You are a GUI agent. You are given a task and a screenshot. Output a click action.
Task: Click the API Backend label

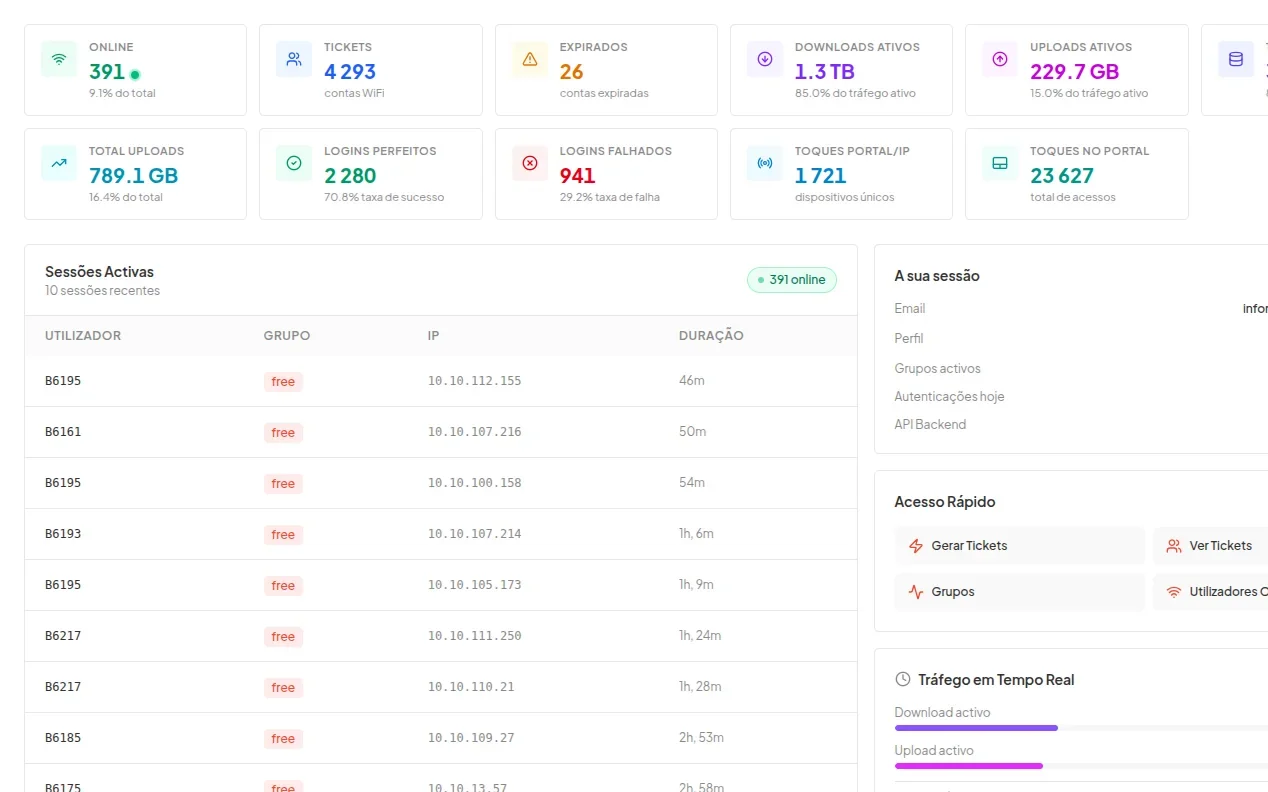(930, 425)
